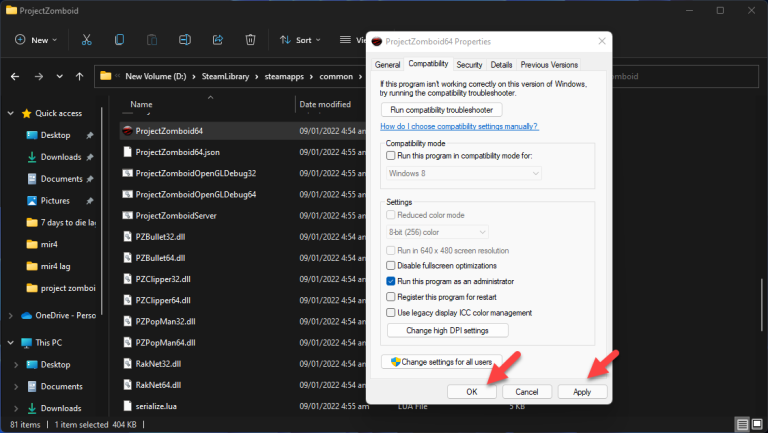The width and height of the screenshot is (768, 433).
Task: Click the Rename icon in toolbar
Action: pyautogui.click(x=185, y=40)
